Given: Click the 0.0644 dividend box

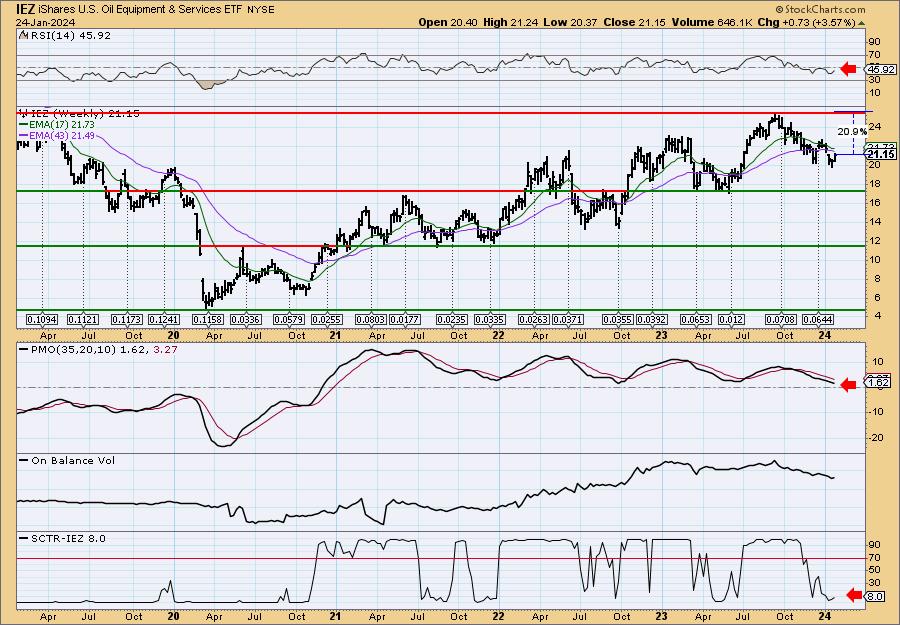Looking at the screenshot, I should click(818, 319).
